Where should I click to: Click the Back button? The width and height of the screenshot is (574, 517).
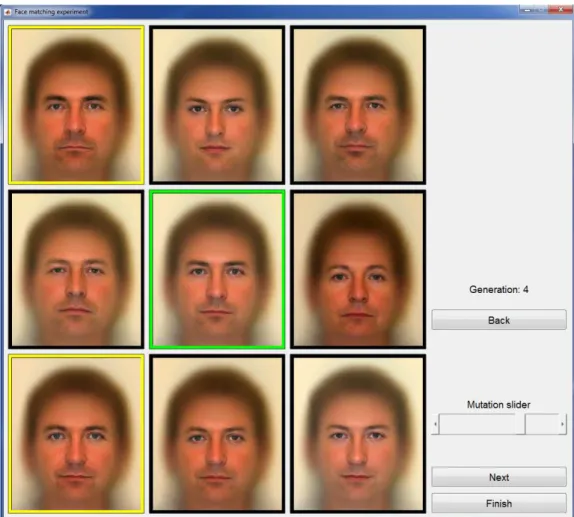tap(499, 320)
